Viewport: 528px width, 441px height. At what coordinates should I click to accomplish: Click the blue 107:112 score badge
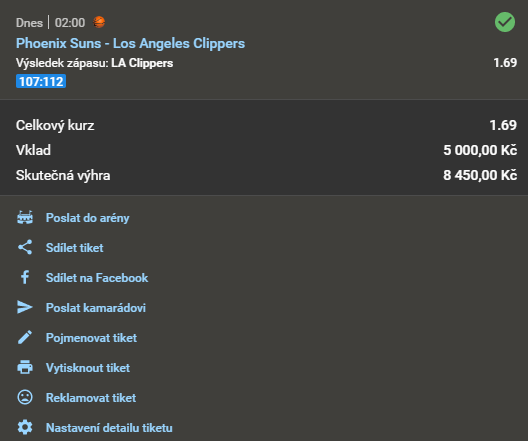pos(41,81)
